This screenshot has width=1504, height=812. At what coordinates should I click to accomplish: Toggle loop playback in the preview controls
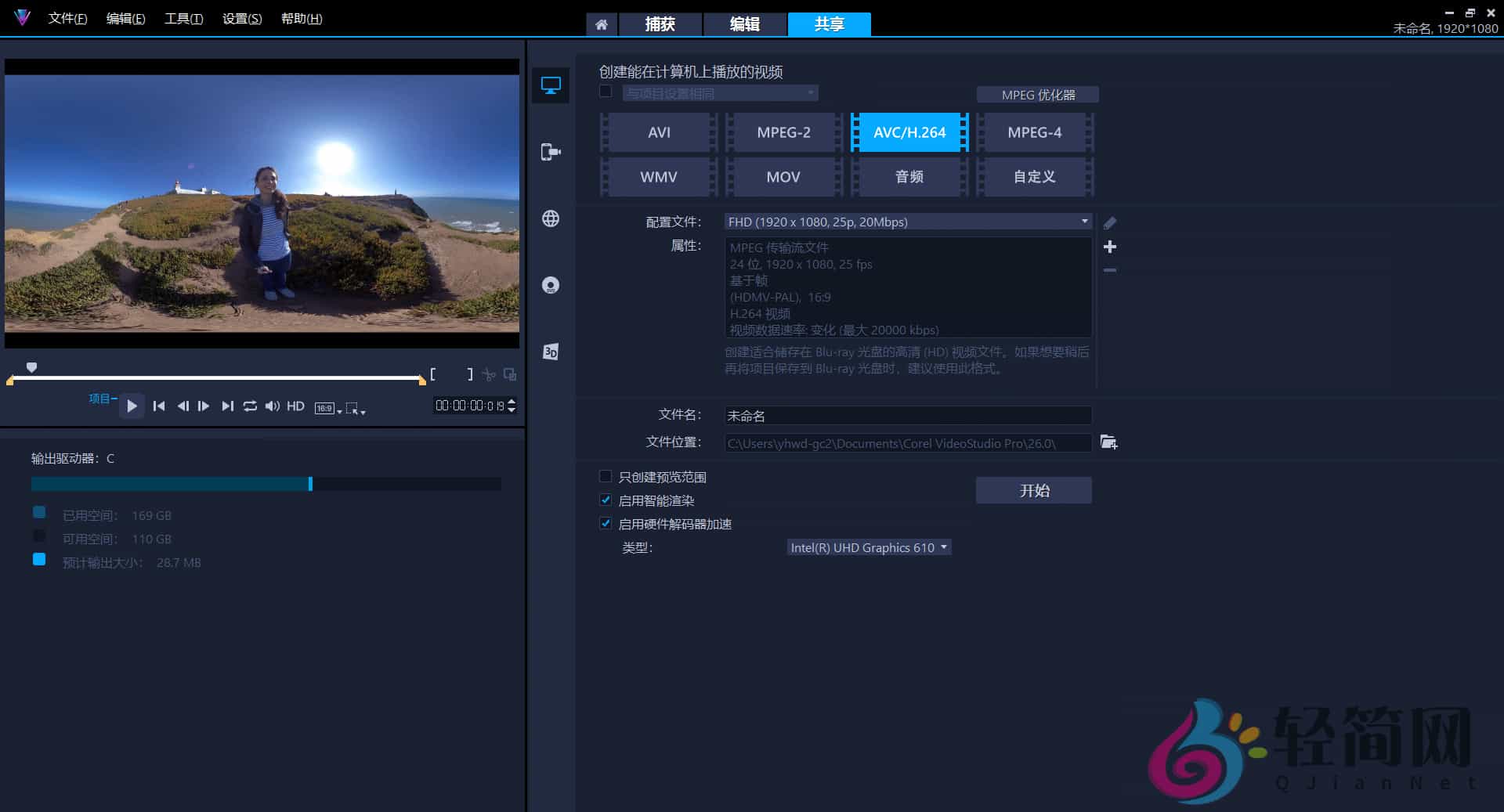point(250,406)
